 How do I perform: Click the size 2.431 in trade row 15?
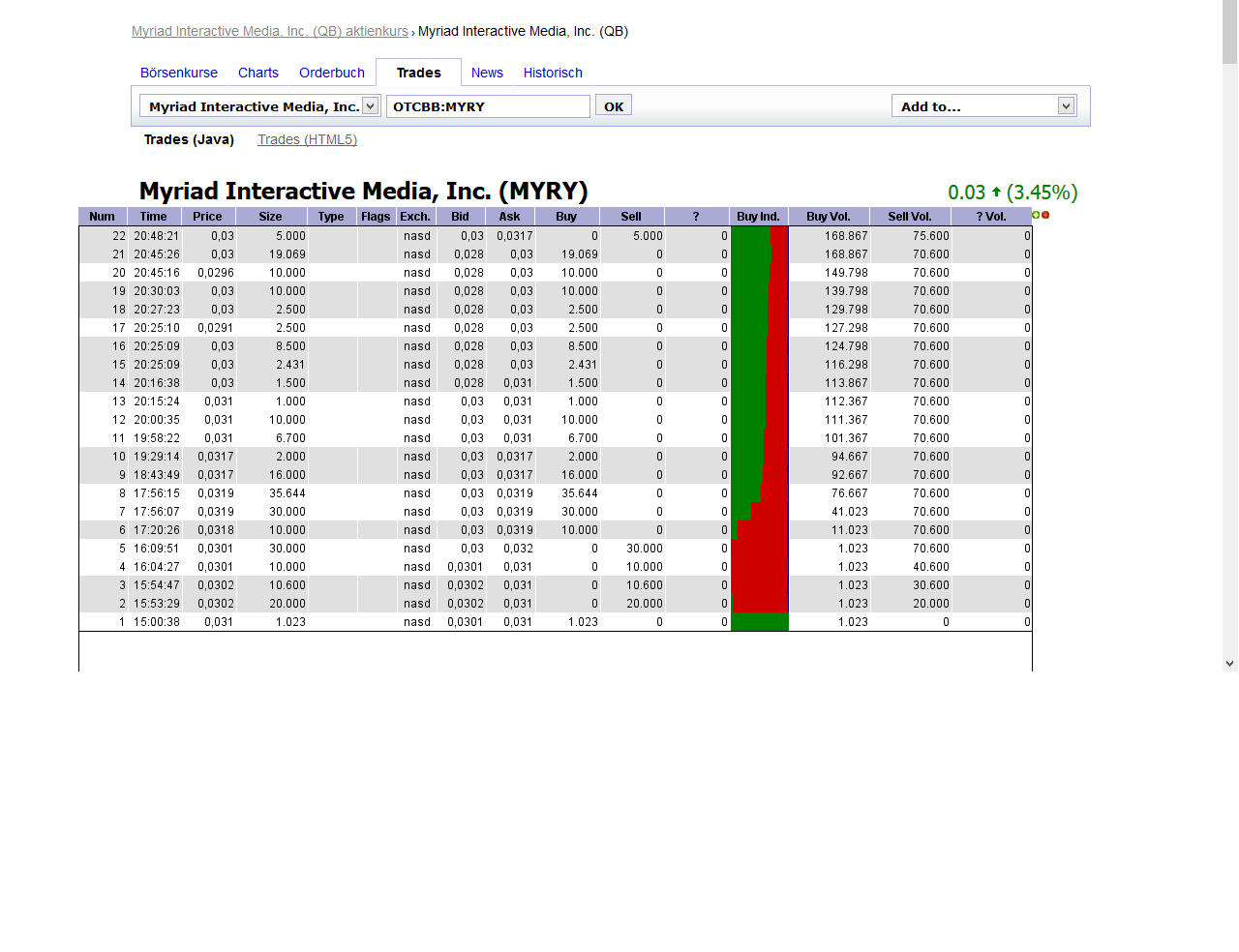290,365
